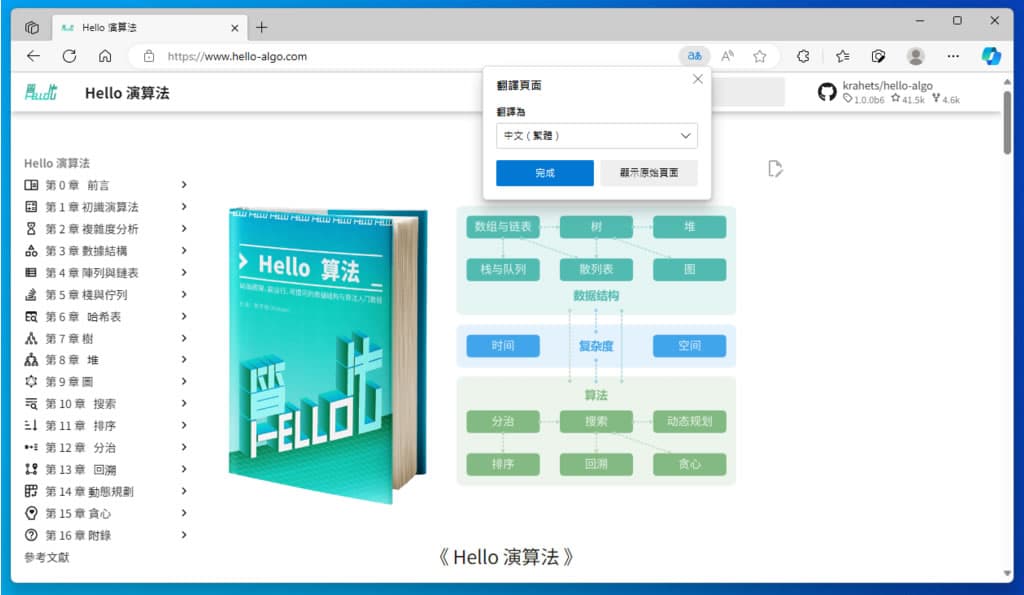Click the blue 完成 button
The width and height of the screenshot is (1024, 595).
point(545,173)
